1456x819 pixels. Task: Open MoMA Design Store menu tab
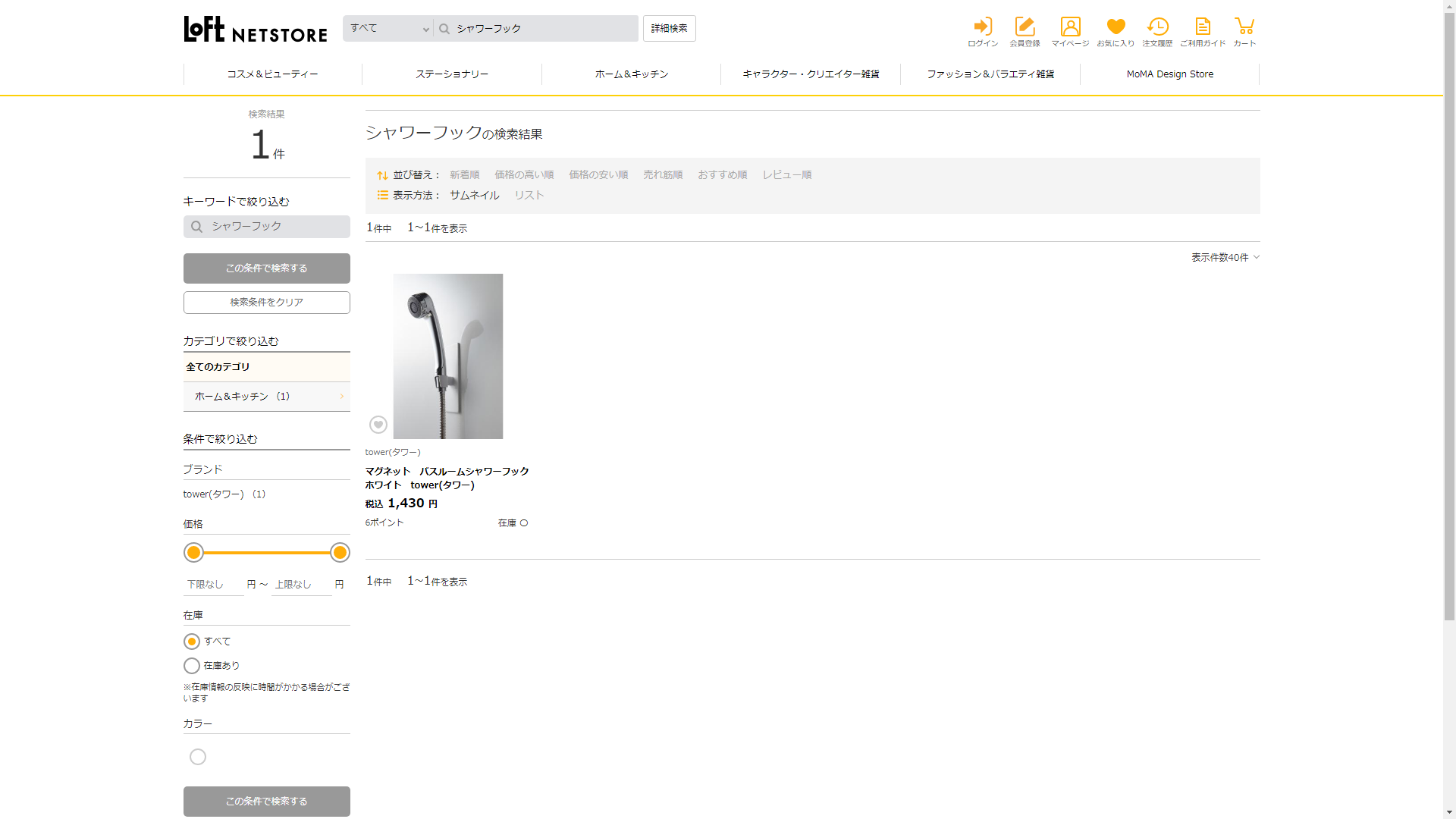coord(1169,74)
